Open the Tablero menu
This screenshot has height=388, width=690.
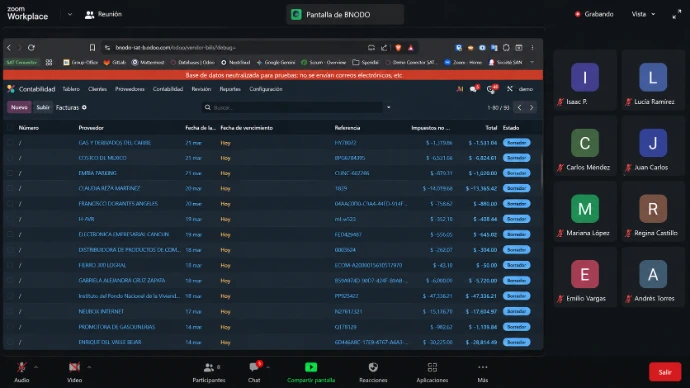[71, 89]
